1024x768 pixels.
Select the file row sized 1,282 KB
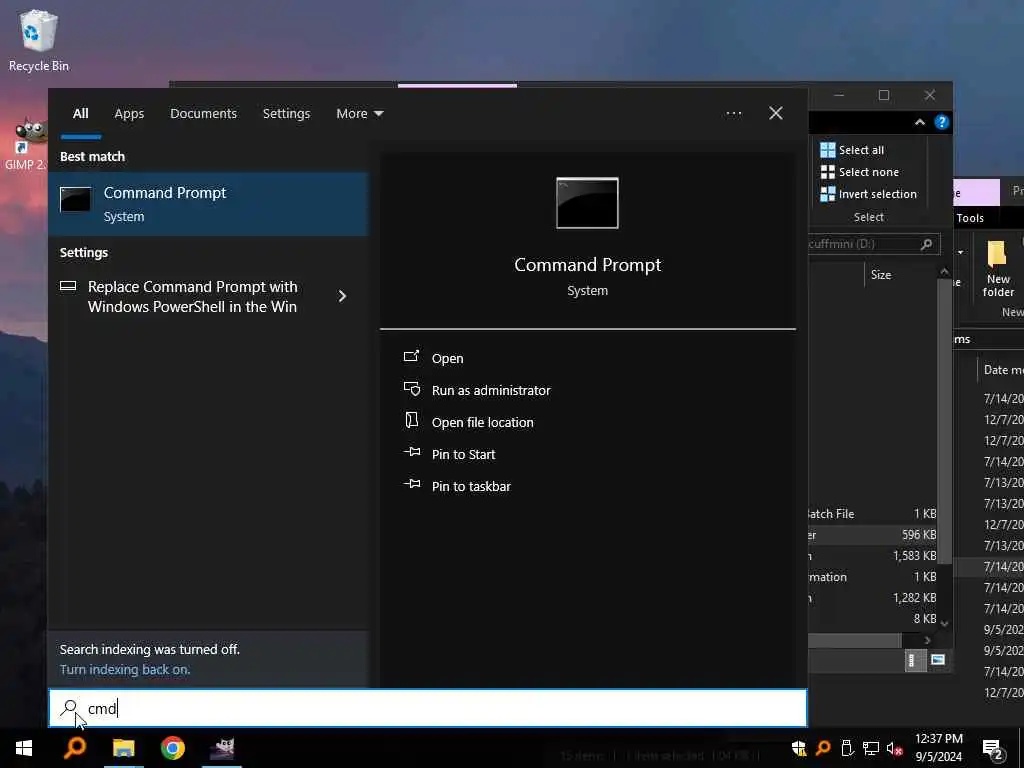[872, 598]
